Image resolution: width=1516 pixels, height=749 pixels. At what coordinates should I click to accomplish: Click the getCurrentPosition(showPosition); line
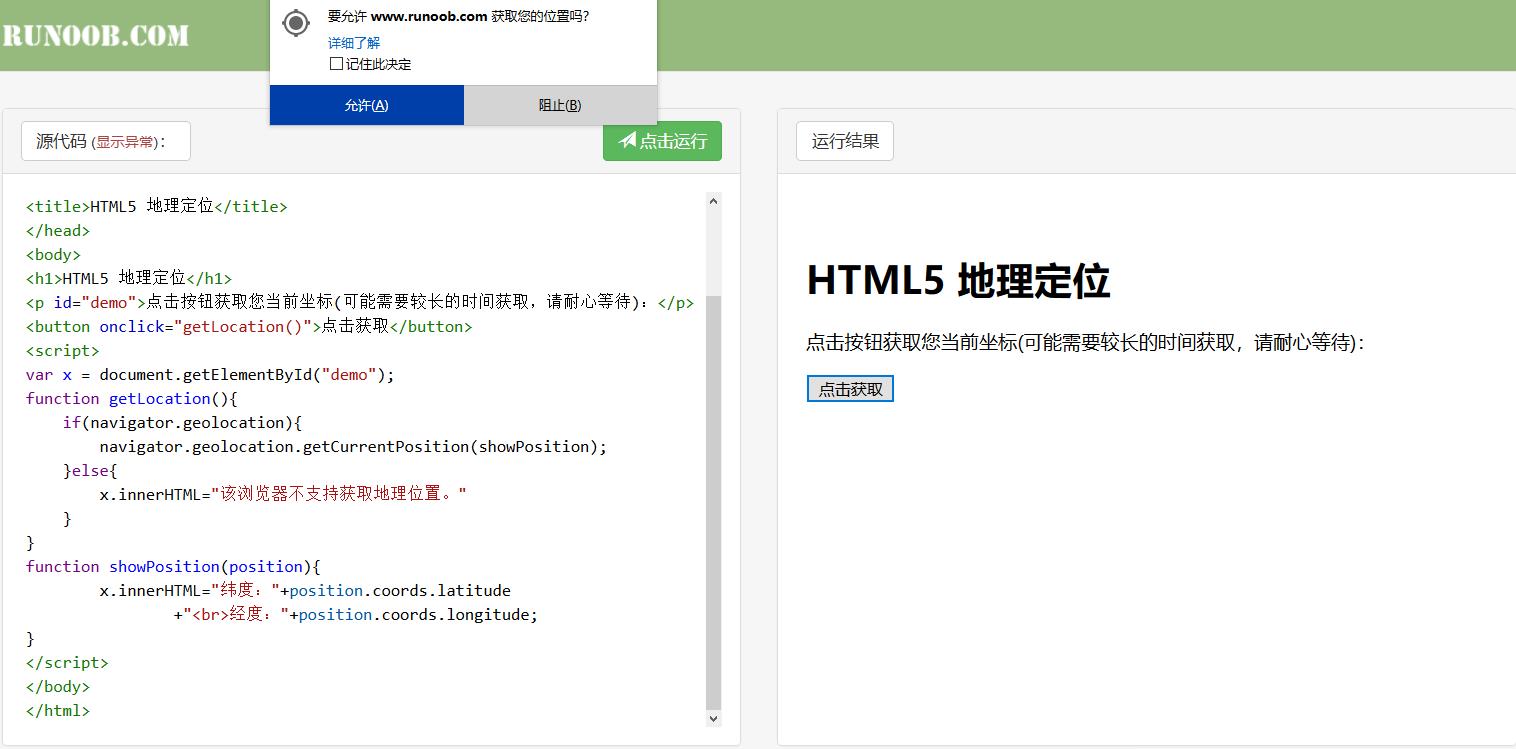(x=353, y=446)
